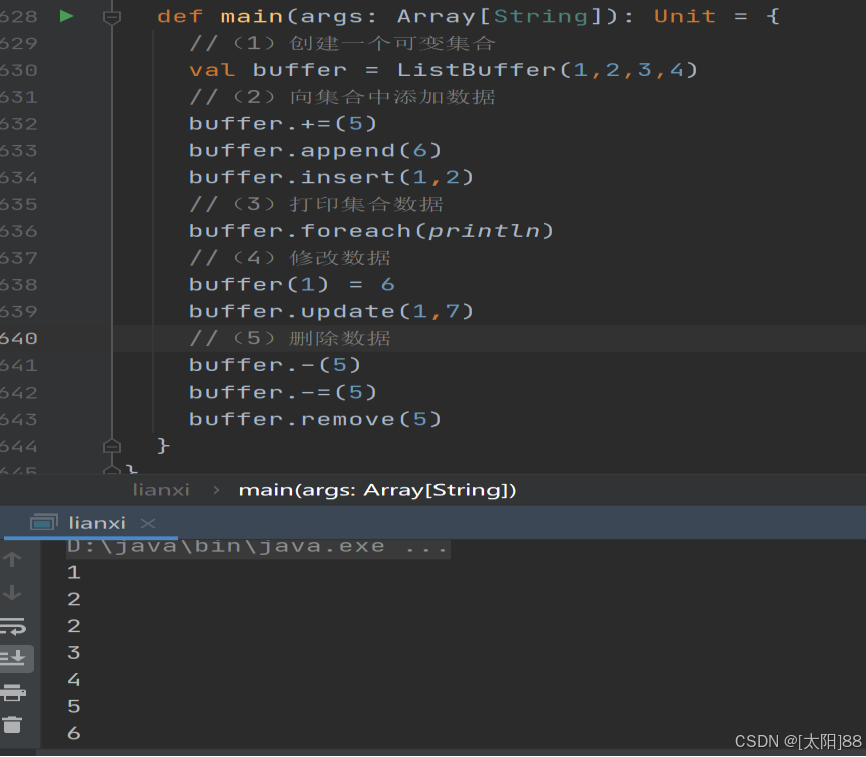Click the buffer.foreach(println) line
Viewport: 866px width, 757px height.
click(371, 231)
